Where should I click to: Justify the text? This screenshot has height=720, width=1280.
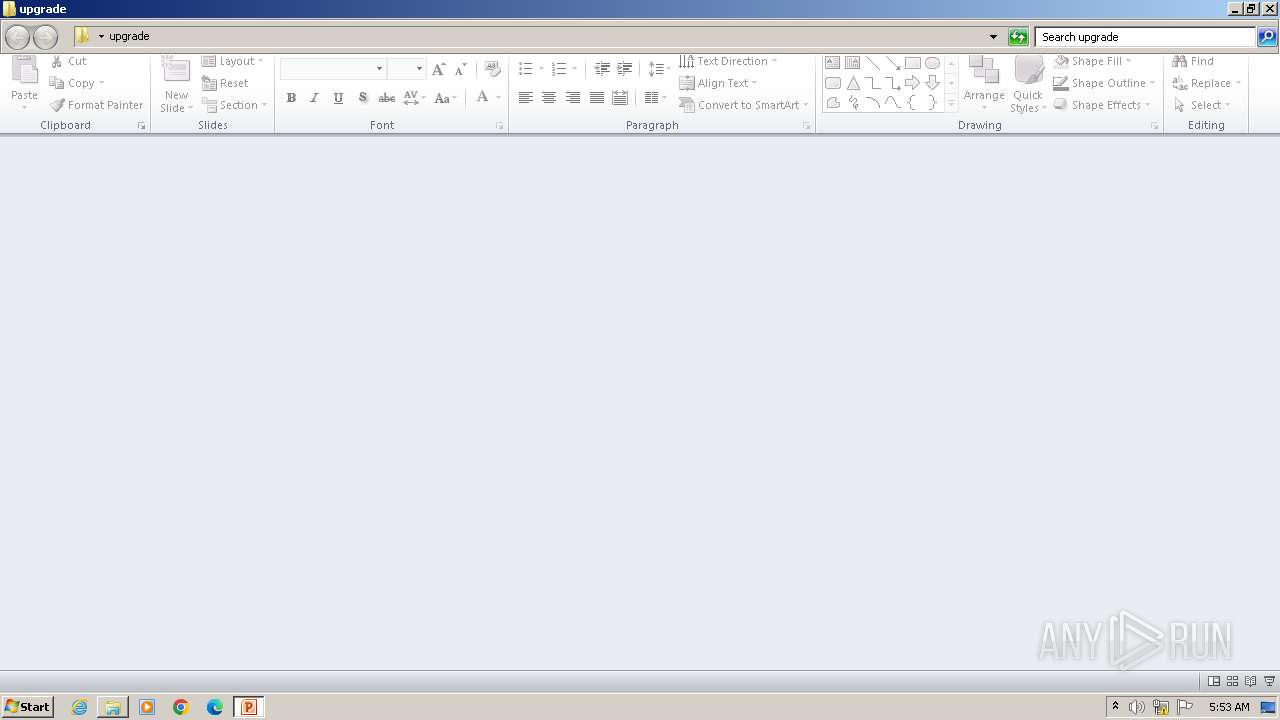597,98
